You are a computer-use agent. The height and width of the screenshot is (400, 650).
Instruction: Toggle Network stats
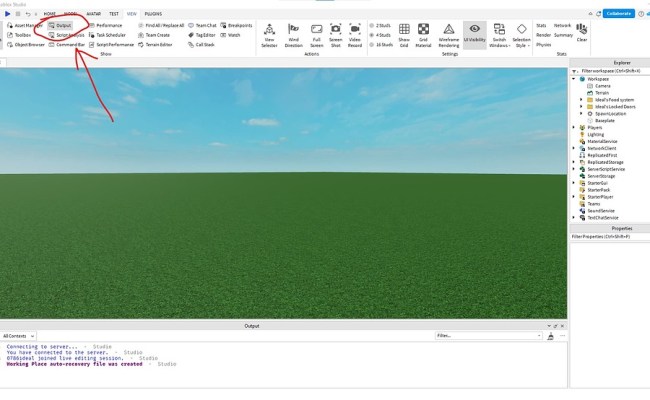[563, 26]
